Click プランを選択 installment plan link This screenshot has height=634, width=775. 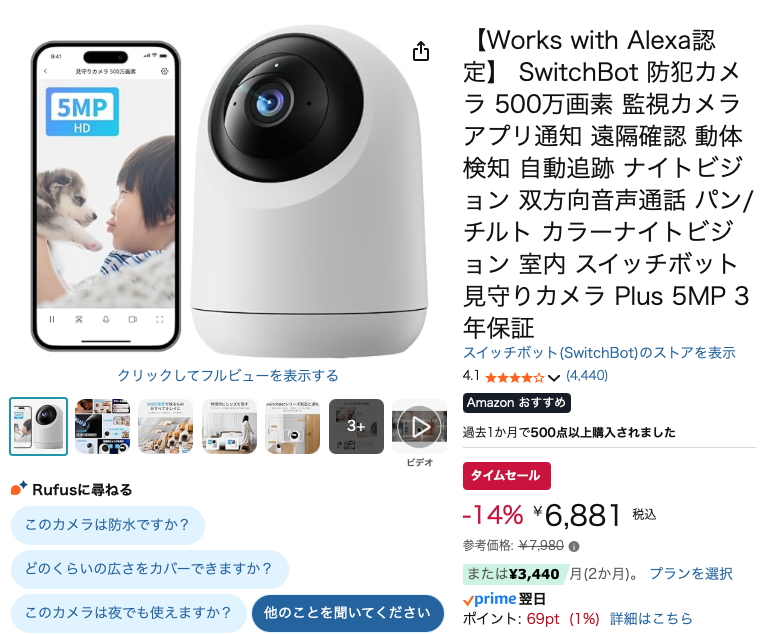point(690,574)
